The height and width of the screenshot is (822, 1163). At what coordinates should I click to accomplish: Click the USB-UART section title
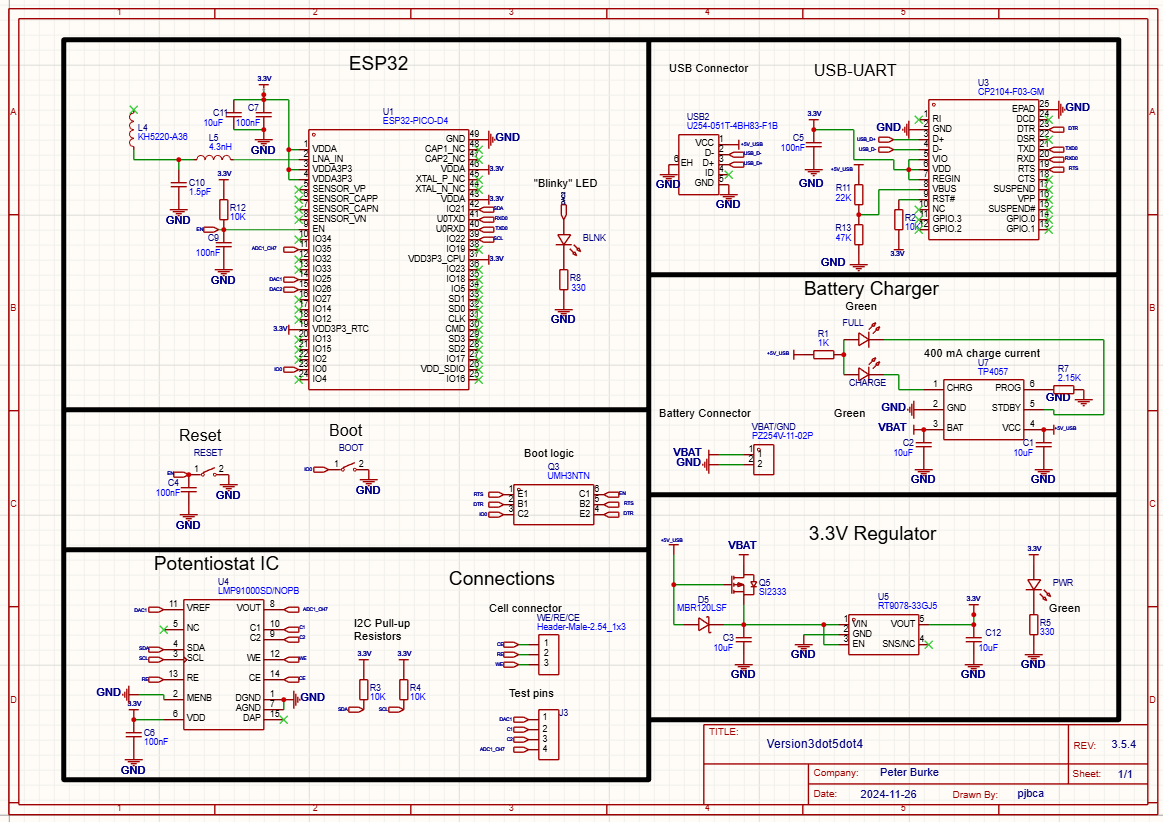pos(854,70)
